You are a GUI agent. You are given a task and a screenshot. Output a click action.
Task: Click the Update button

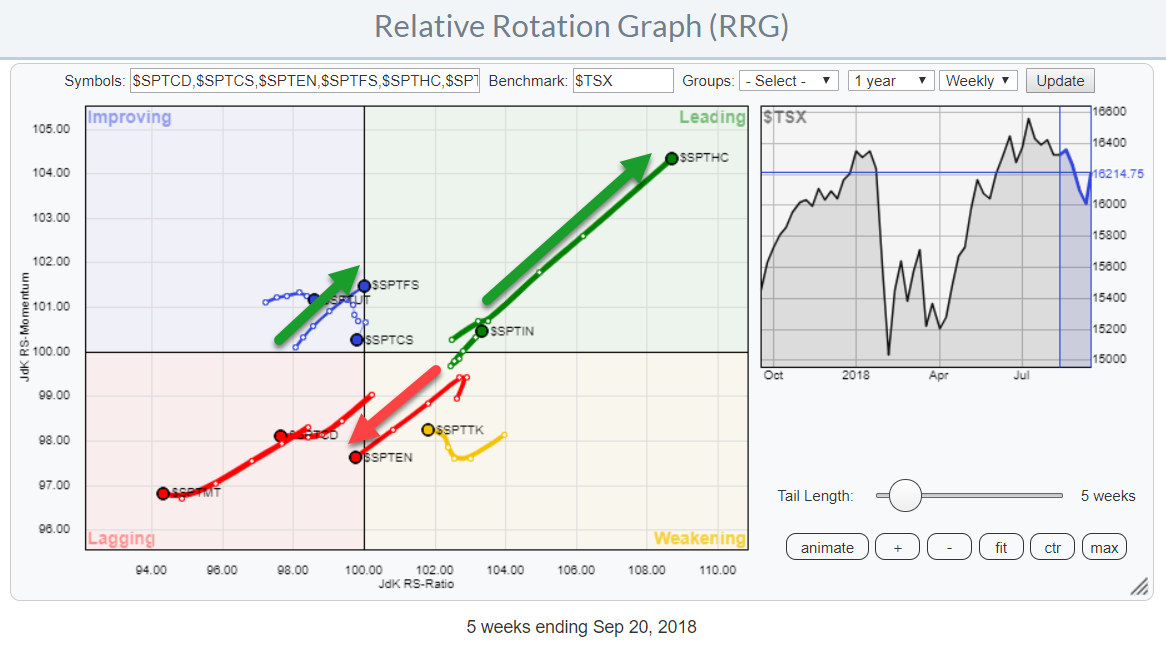pos(1060,80)
